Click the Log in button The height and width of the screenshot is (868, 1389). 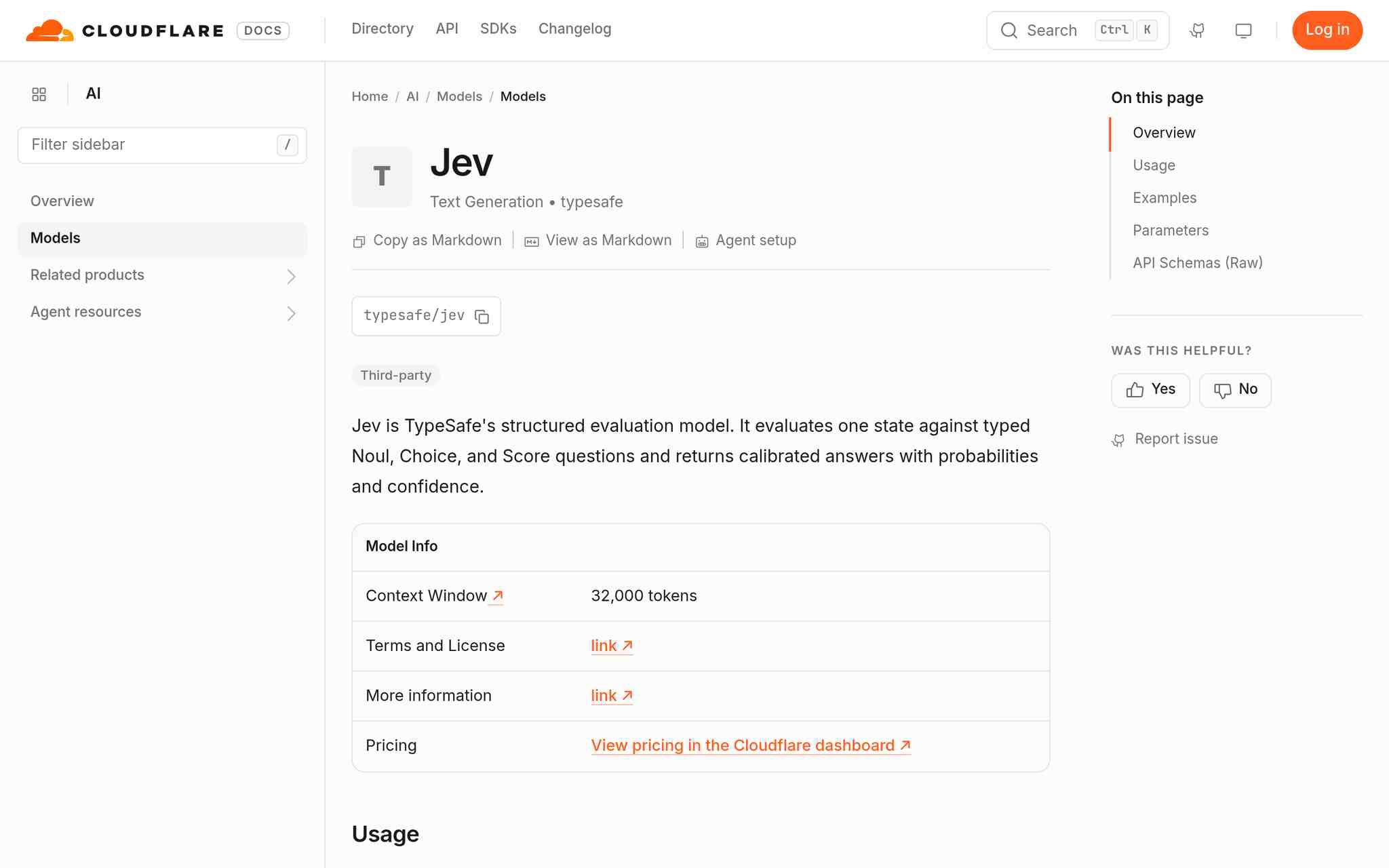coord(1327,30)
